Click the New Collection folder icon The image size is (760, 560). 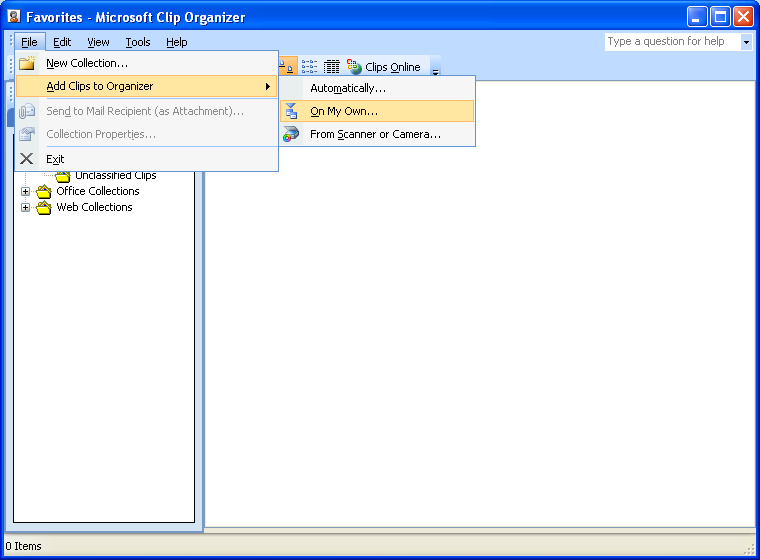point(27,64)
